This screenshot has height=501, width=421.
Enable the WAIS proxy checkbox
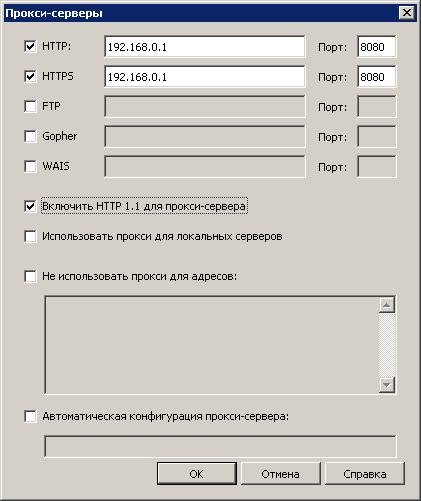click(30, 166)
